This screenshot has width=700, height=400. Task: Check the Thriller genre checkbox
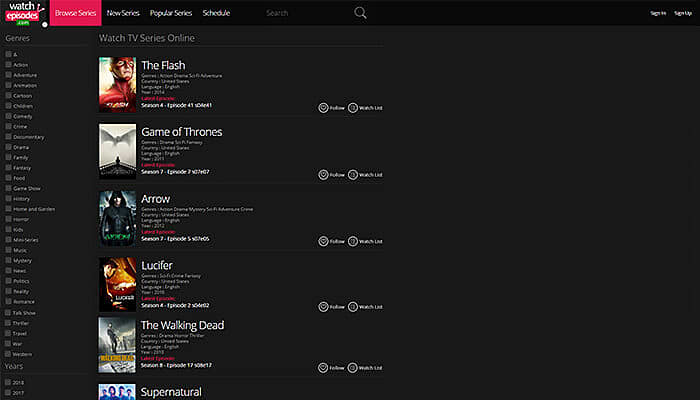[x=8, y=323]
